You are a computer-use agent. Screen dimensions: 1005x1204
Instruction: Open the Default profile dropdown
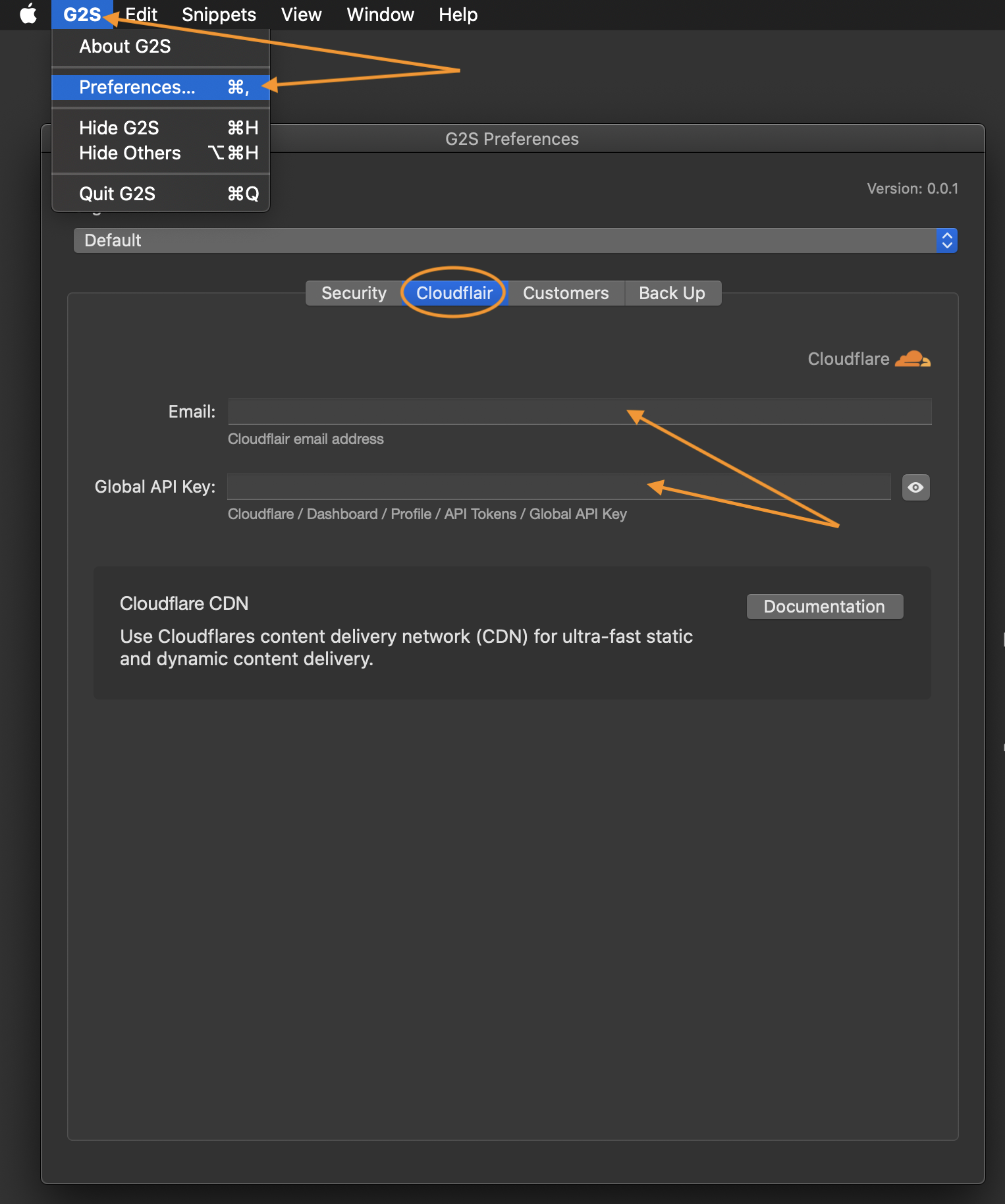click(515, 240)
